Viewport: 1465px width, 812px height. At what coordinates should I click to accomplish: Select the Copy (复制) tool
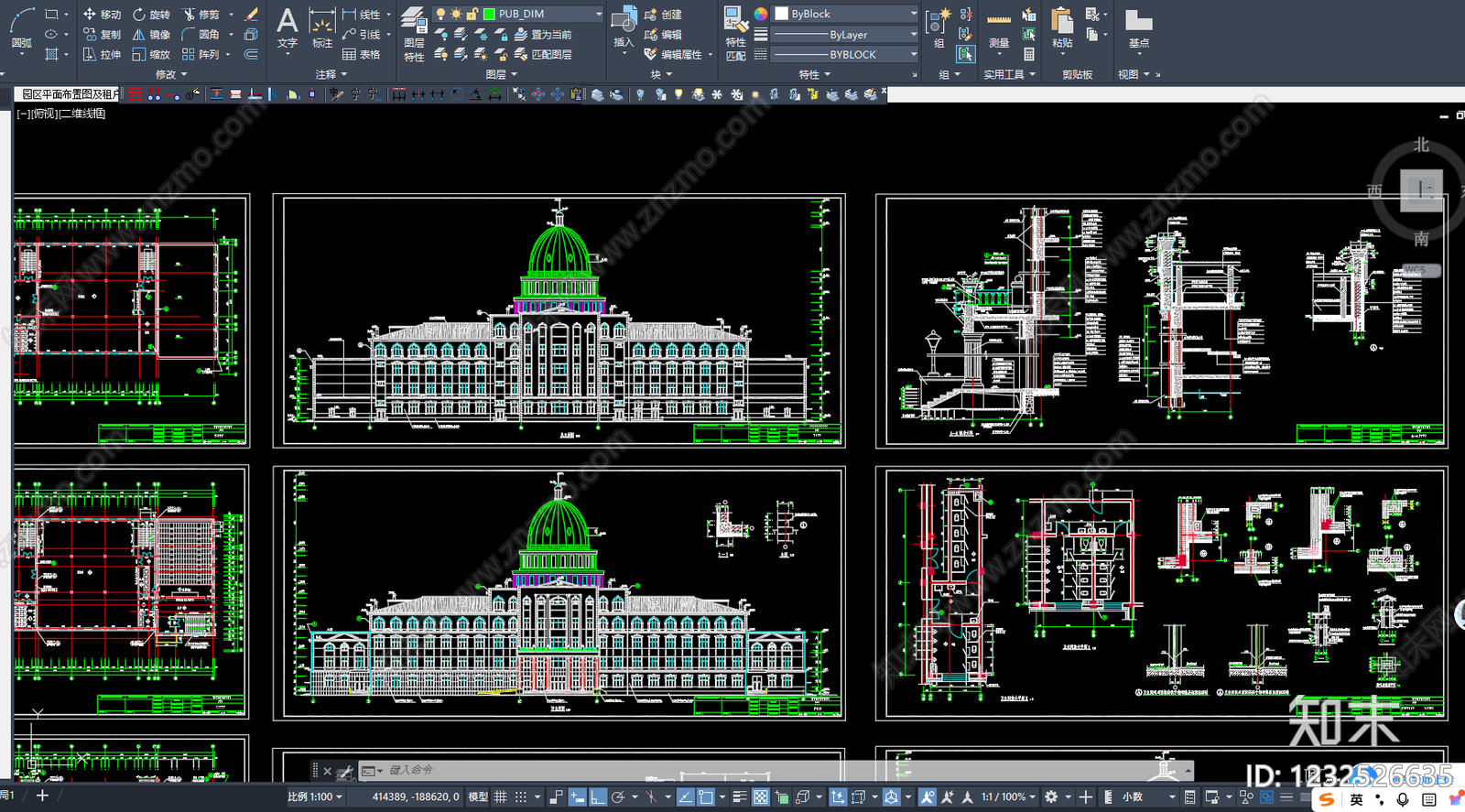click(x=102, y=35)
